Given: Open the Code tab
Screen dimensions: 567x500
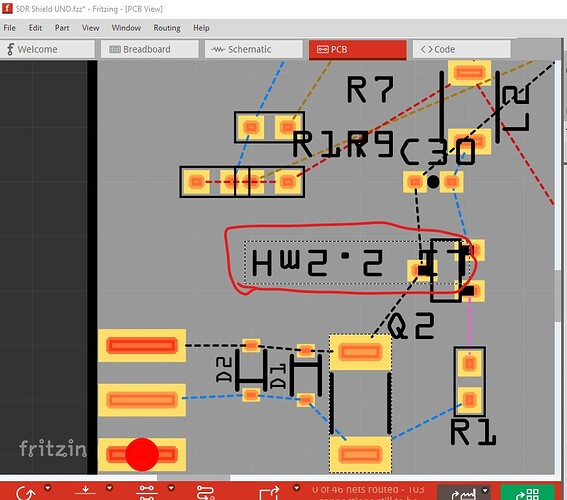Looking at the screenshot, I should pos(461,49).
